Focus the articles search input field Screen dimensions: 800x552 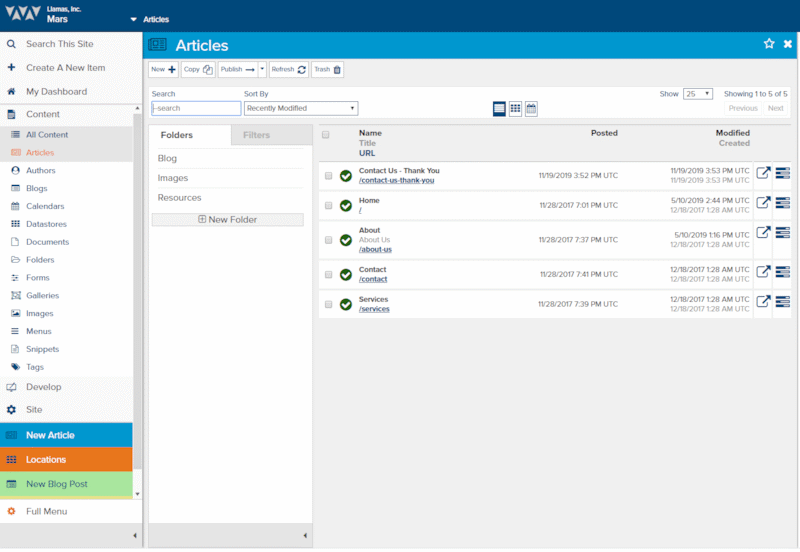[x=196, y=108]
